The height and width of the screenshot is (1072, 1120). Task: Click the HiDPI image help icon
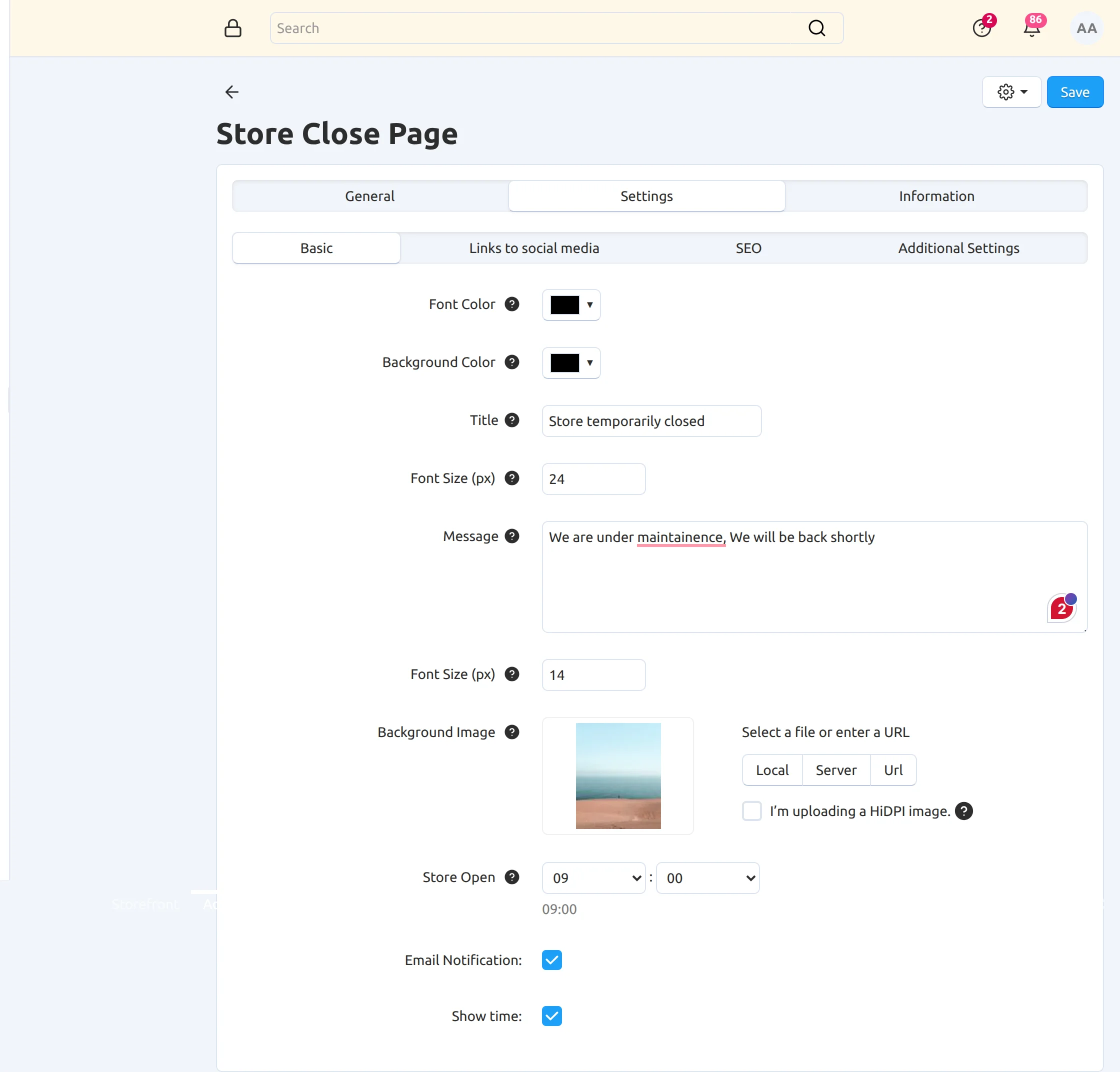[964, 811]
